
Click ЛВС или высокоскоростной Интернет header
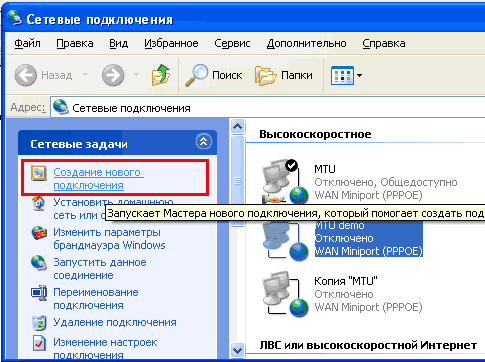point(368,345)
